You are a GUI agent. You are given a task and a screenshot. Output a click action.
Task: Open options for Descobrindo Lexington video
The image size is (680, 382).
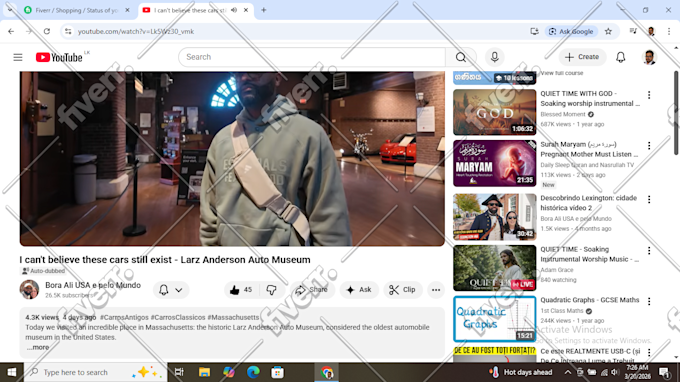click(649, 199)
